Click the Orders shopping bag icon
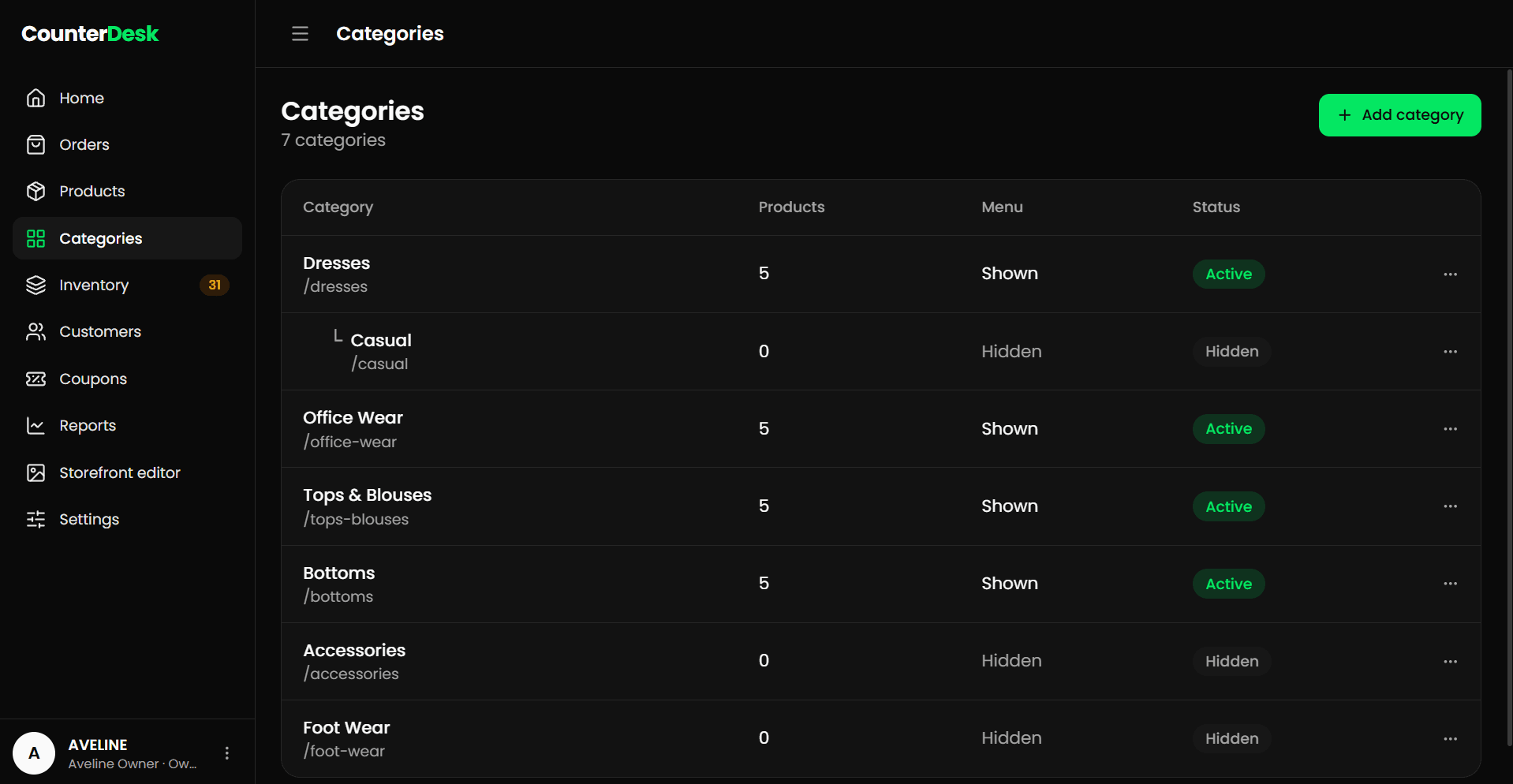Viewport: 1513px width, 784px height. click(x=35, y=144)
